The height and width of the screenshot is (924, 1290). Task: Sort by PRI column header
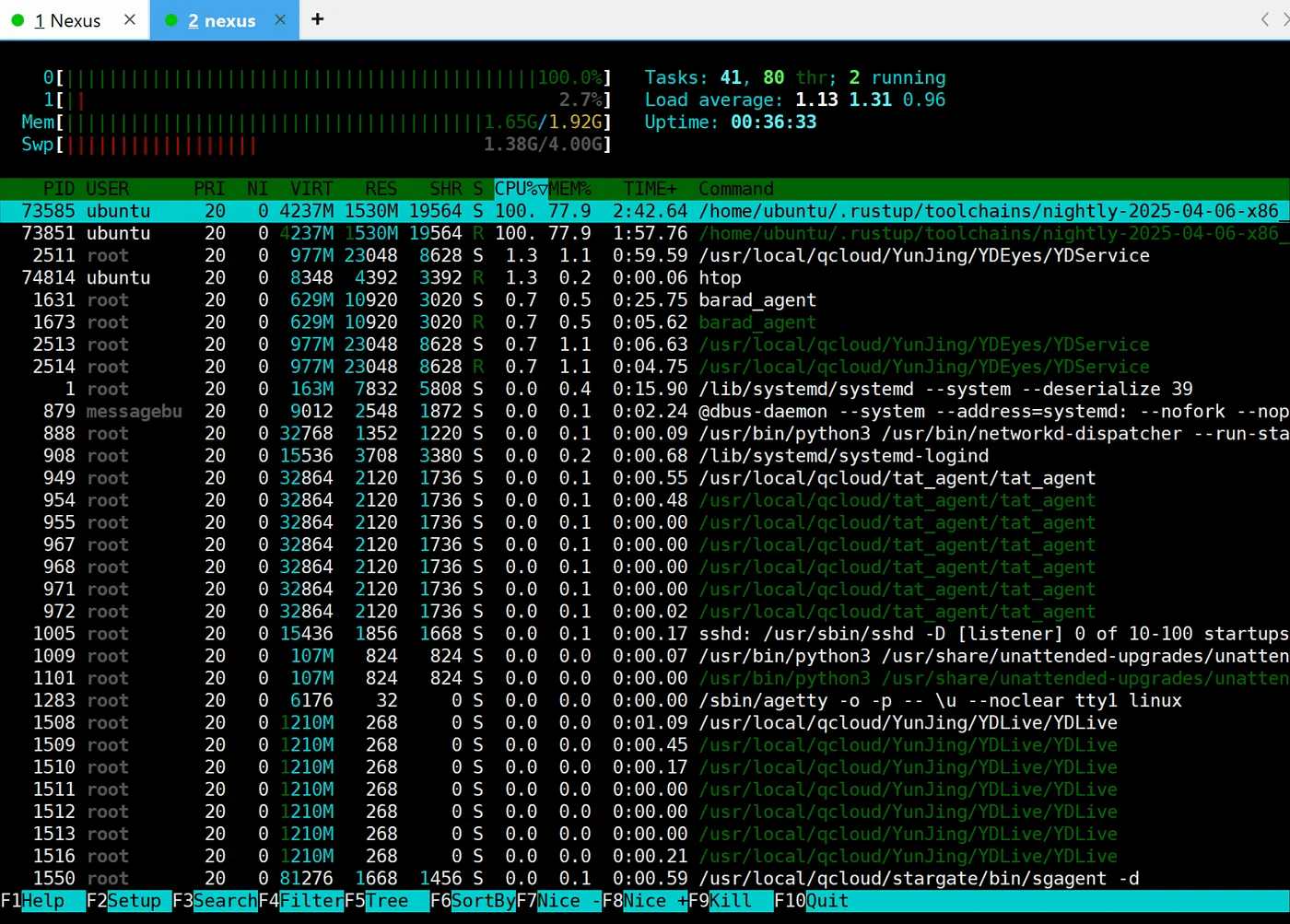click(x=209, y=189)
